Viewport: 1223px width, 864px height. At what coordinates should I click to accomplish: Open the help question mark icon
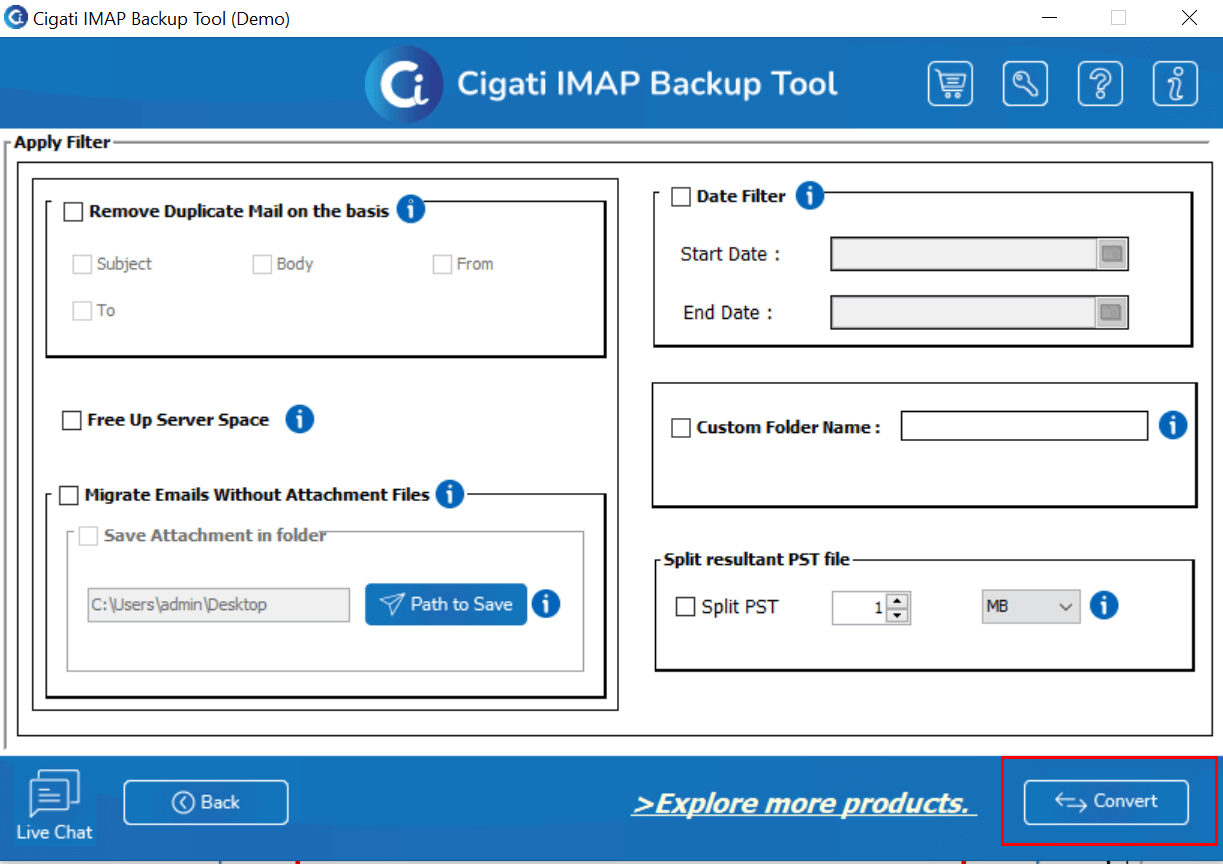coord(1100,83)
